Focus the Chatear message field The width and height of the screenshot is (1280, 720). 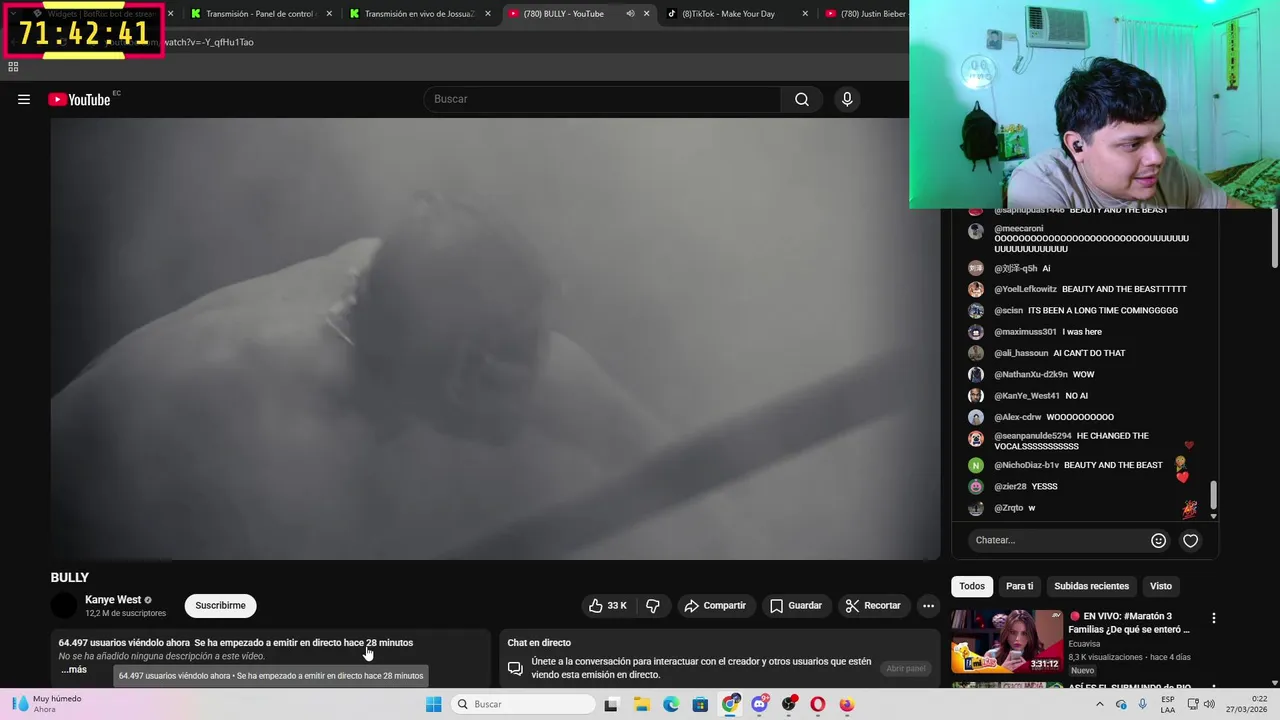click(1060, 540)
